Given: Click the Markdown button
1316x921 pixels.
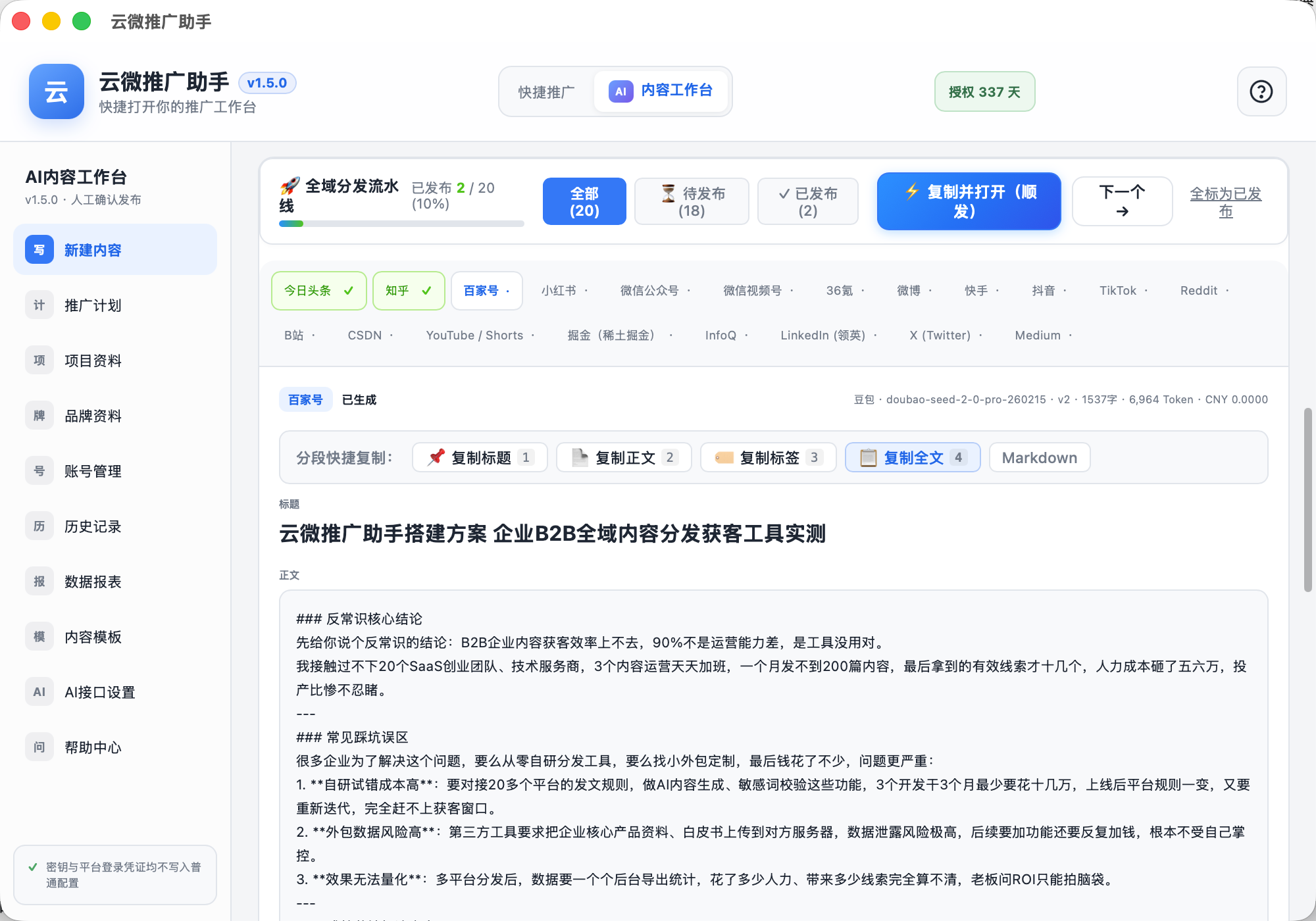Looking at the screenshot, I should (x=1039, y=458).
